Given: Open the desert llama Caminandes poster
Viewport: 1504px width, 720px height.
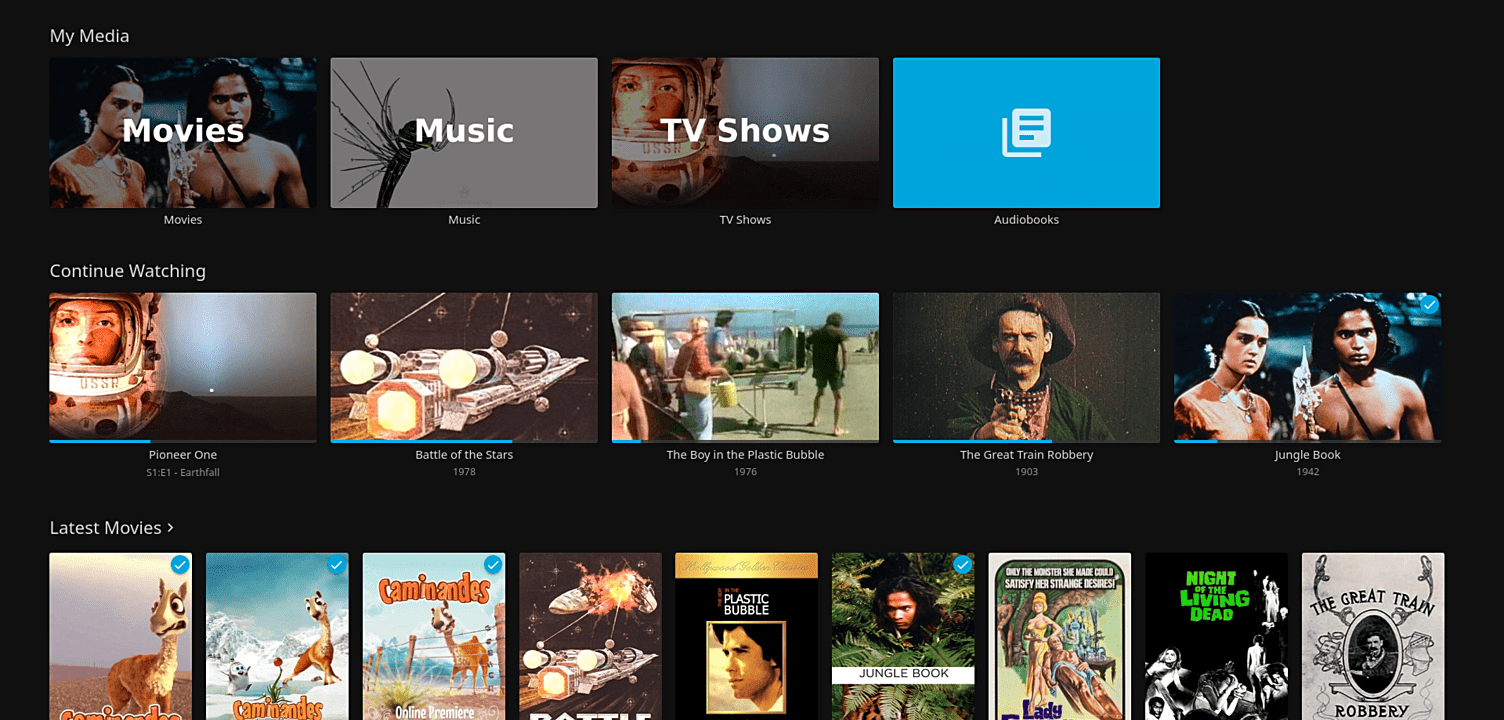Looking at the screenshot, I should tap(121, 636).
